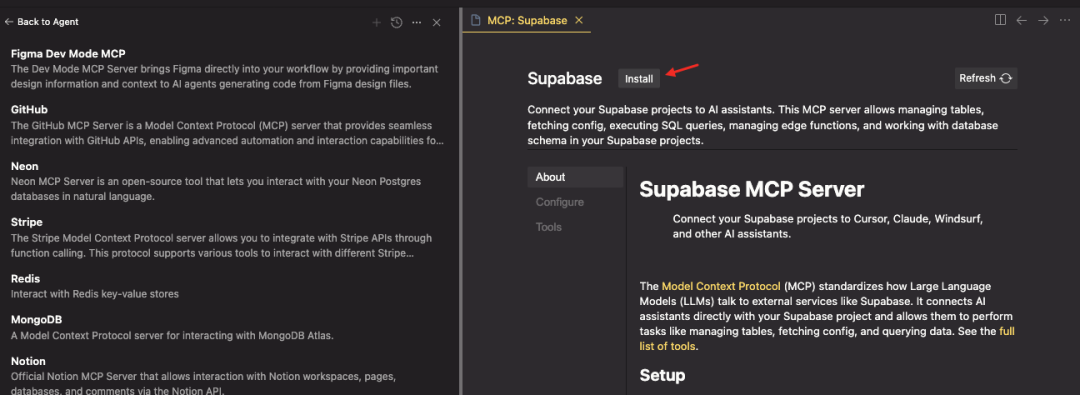Click the file icon on MCP: Supabase tab
The height and width of the screenshot is (395, 1080).
pos(475,21)
